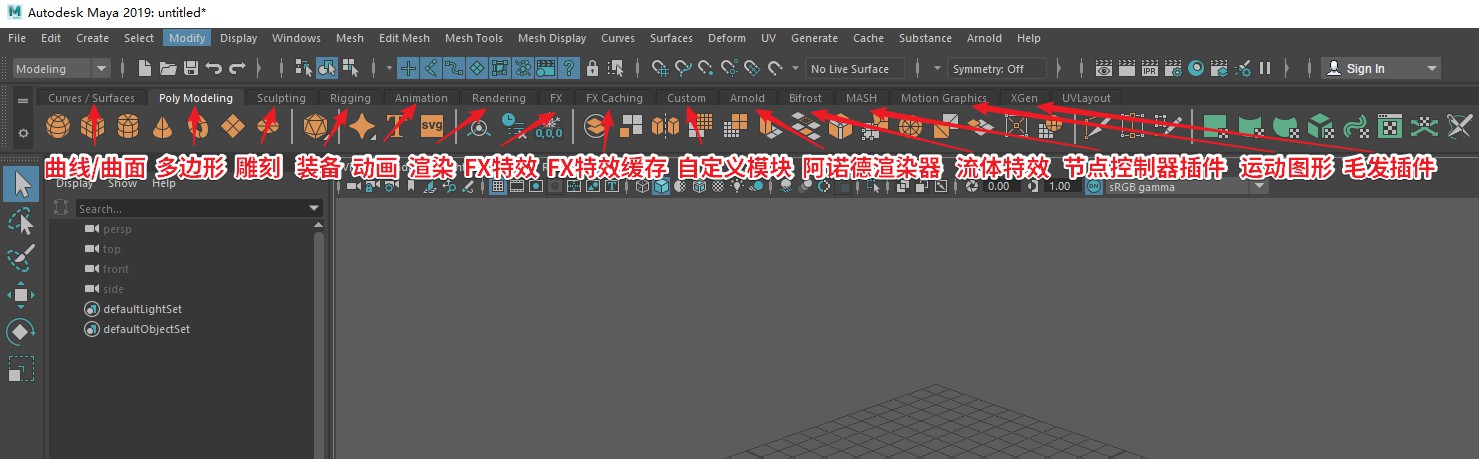Open the No Live Surface field
This screenshot has width=1479, height=459.
tap(855, 68)
